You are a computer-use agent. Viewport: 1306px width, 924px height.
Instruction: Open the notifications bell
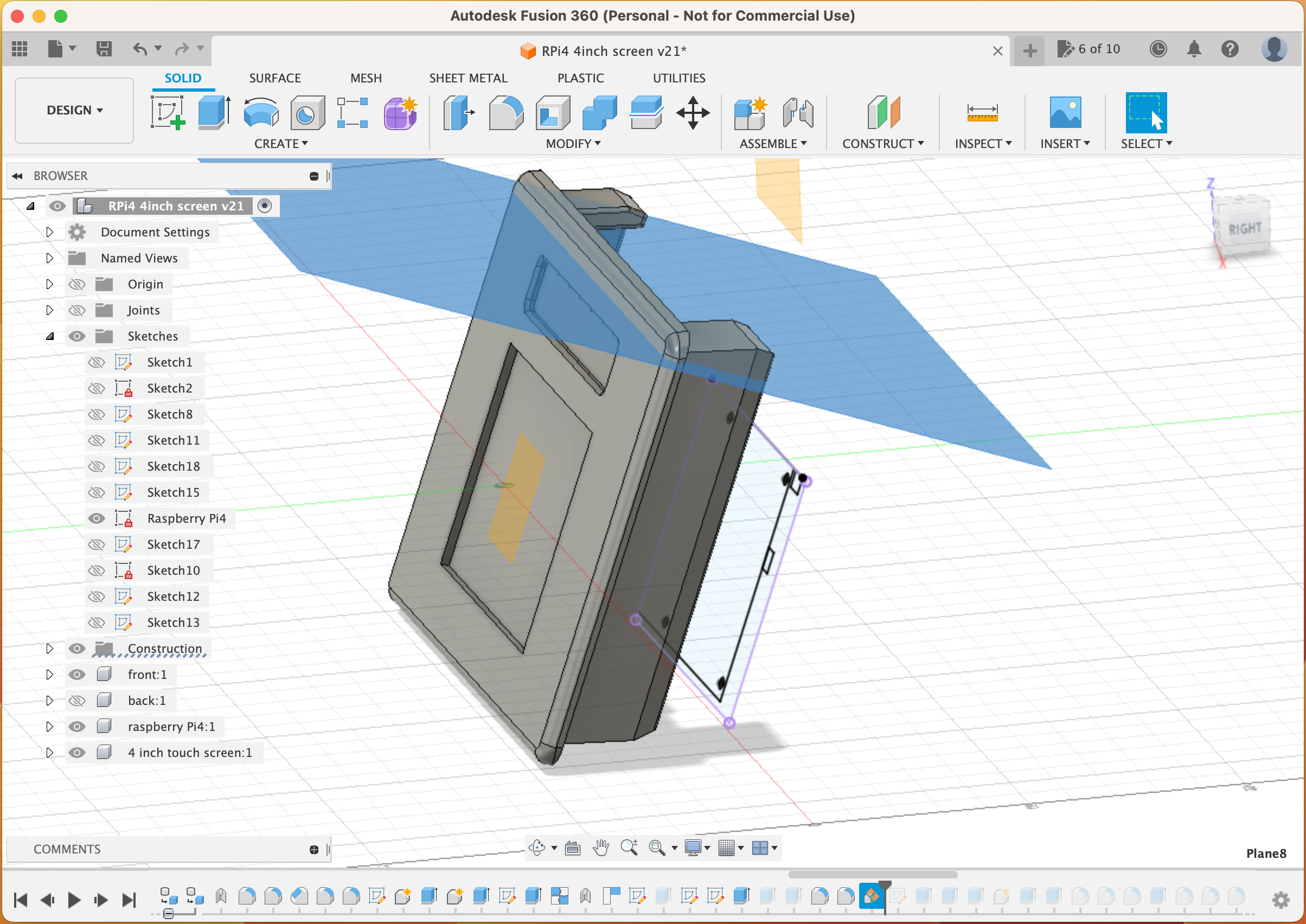[x=1194, y=49]
